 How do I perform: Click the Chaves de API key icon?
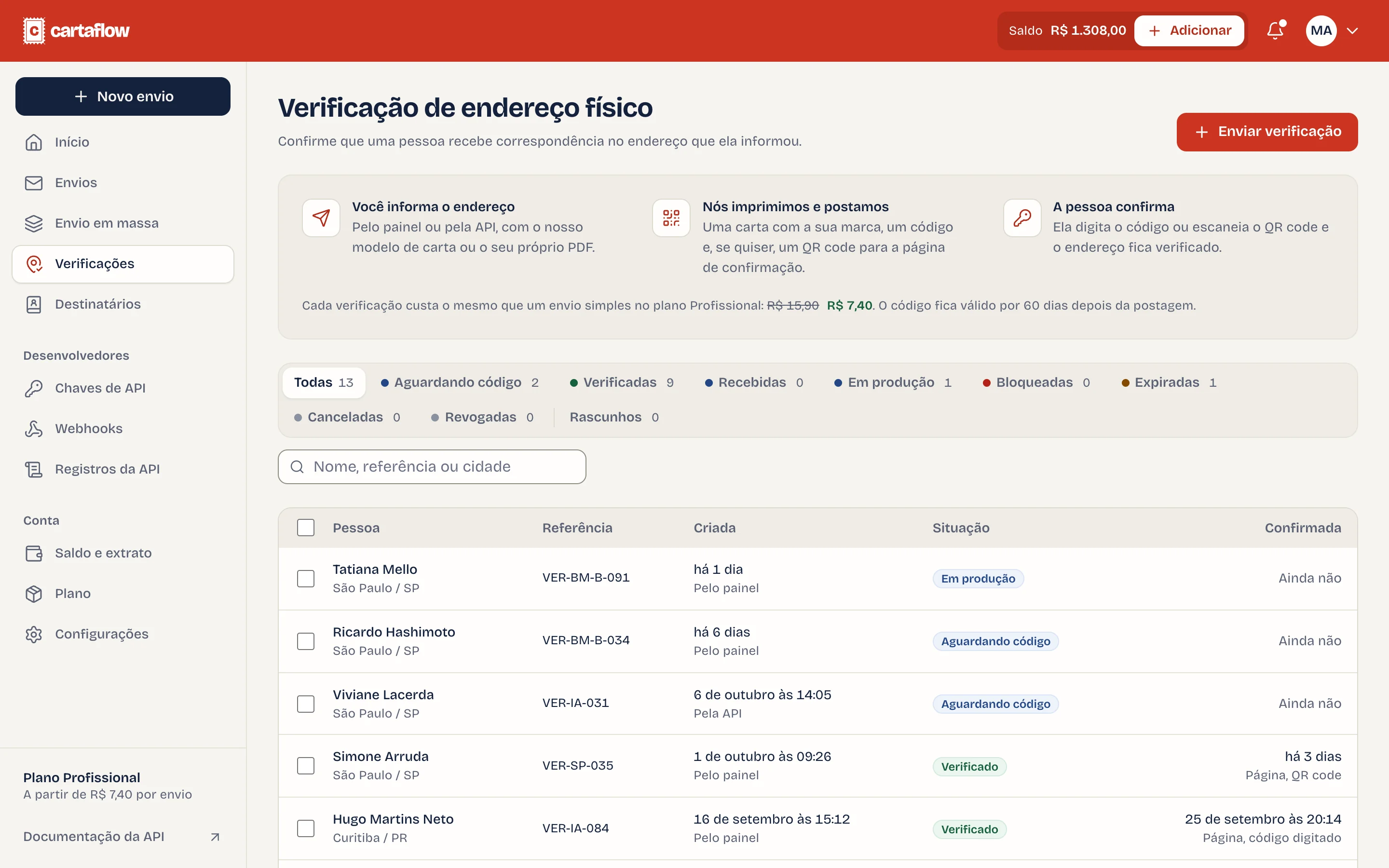point(34,389)
